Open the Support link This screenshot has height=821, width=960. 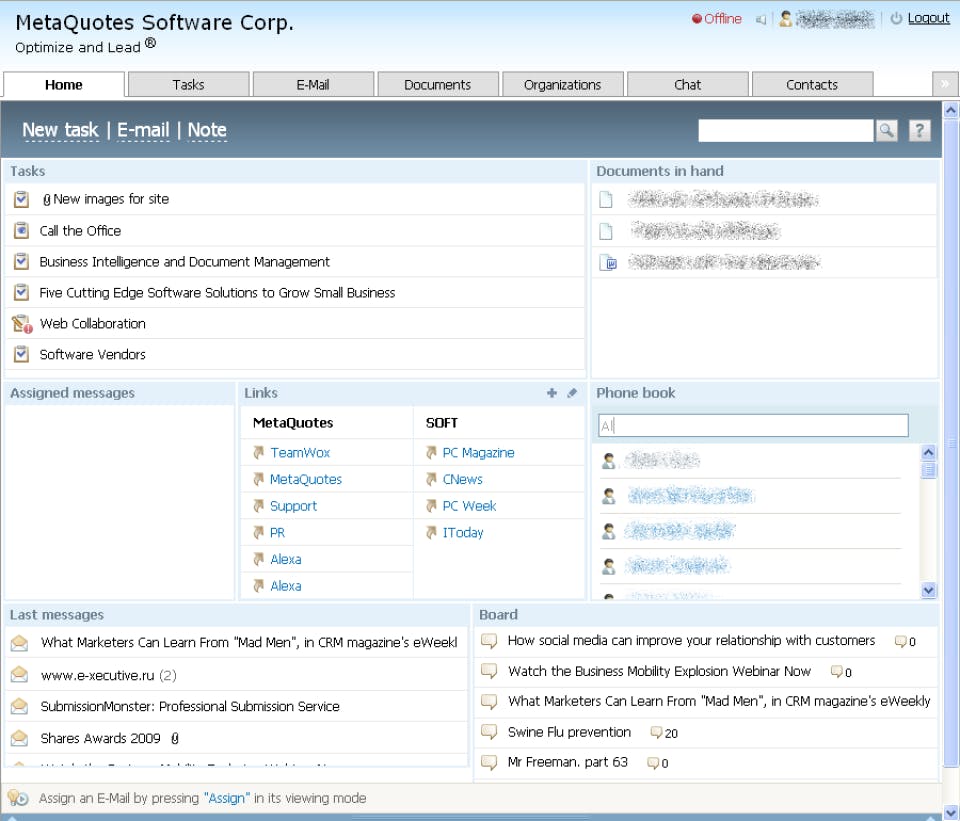coord(293,506)
